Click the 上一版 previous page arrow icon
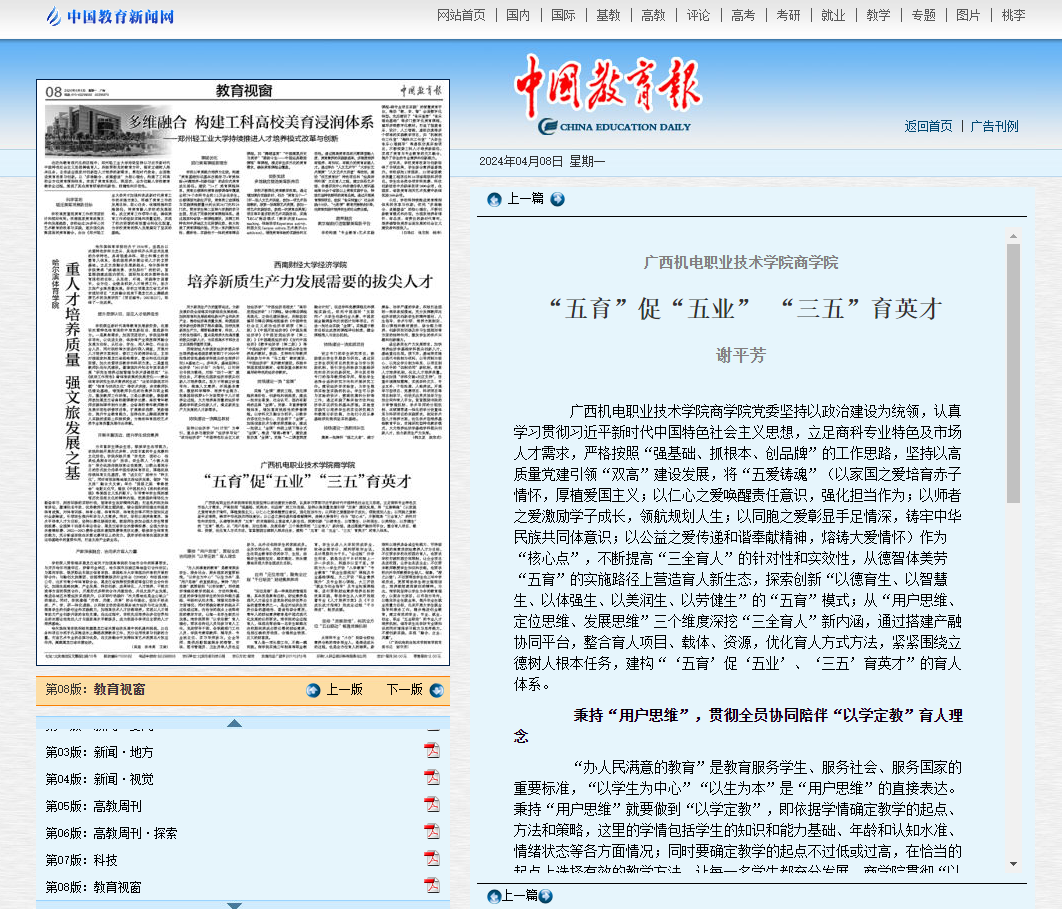This screenshot has width=1062, height=909. tap(314, 690)
